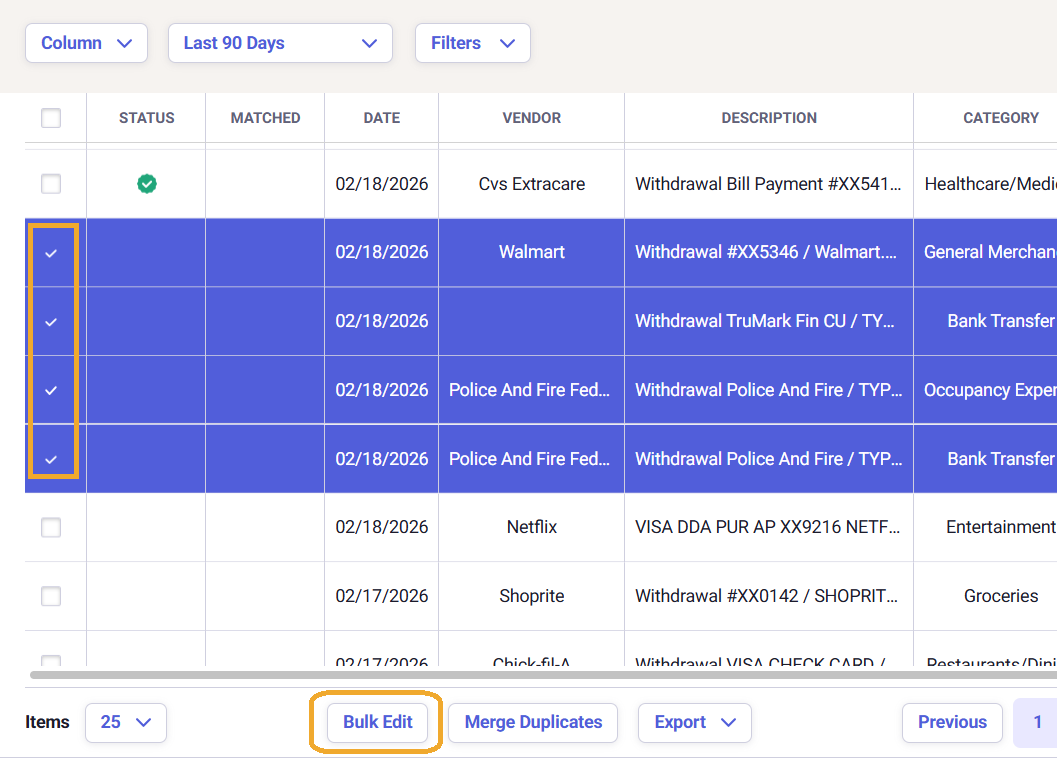Screen dimensions: 1057x760
Task: Go to the Previous page
Action: click(952, 722)
